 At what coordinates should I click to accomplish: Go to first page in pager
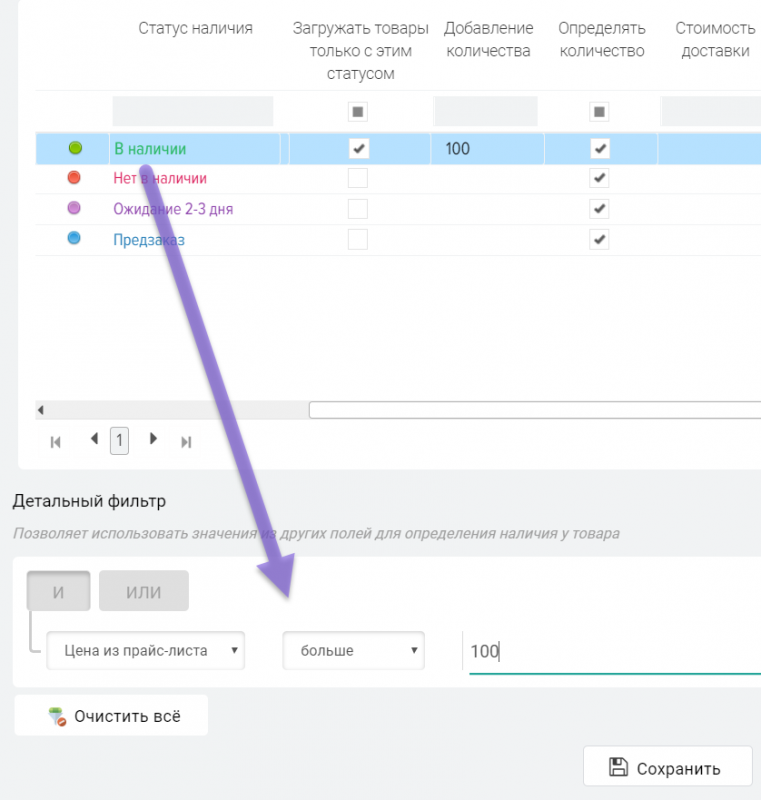[x=56, y=441]
